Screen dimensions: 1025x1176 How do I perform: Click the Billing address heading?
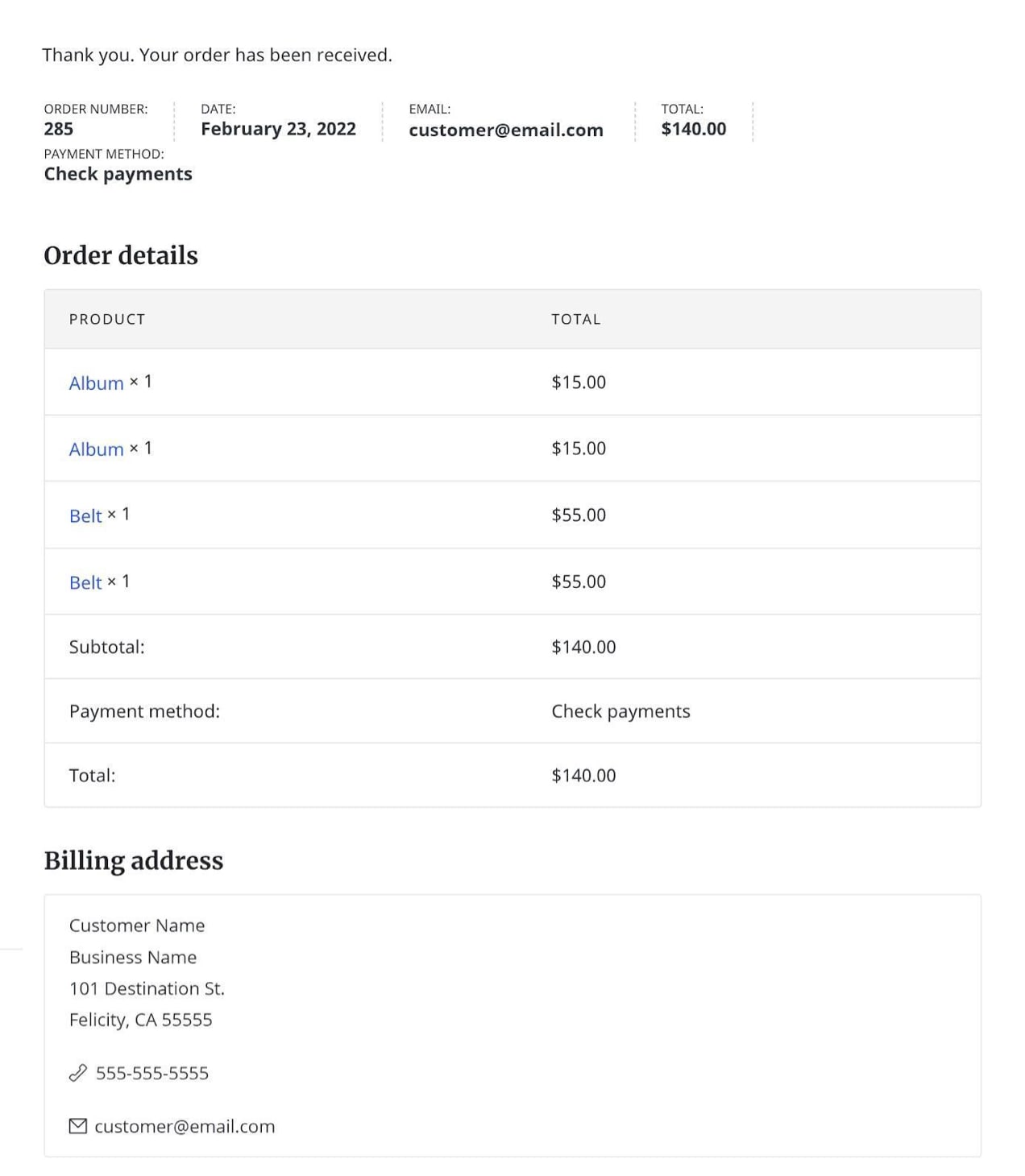(x=134, y=860)
